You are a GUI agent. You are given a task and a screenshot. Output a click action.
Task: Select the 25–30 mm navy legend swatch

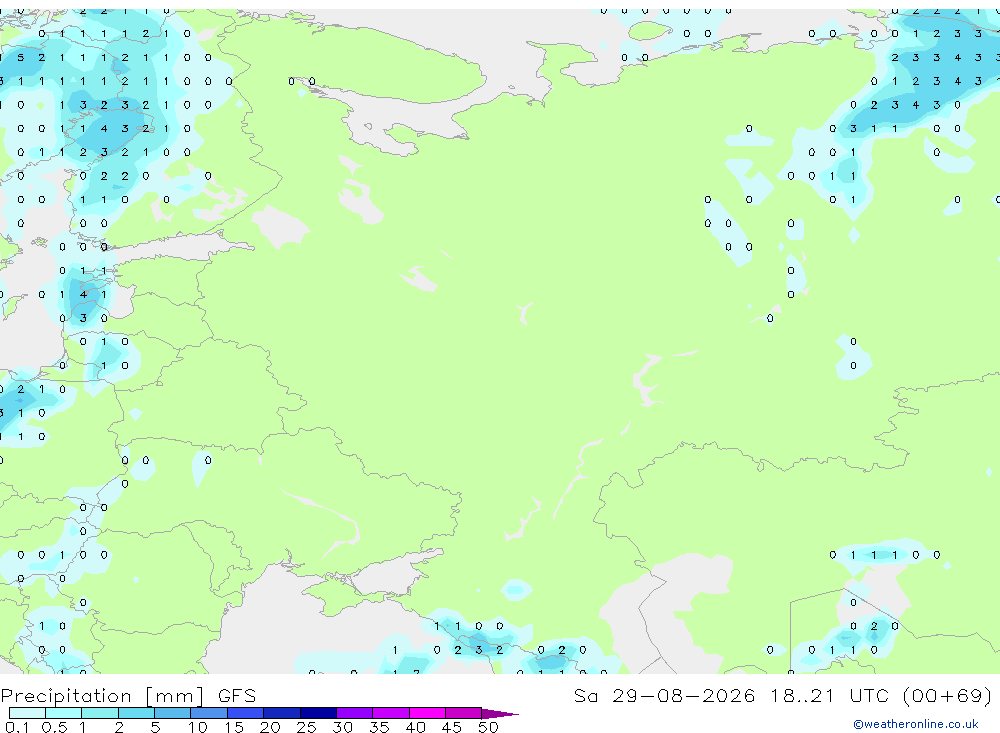point(318,713)
